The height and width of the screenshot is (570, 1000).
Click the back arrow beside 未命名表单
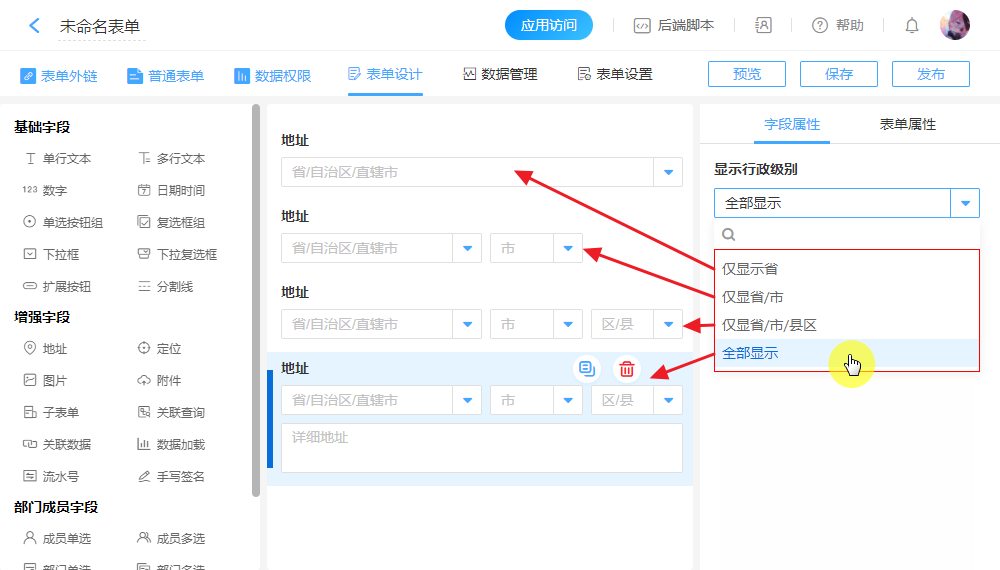coord(34,26)
